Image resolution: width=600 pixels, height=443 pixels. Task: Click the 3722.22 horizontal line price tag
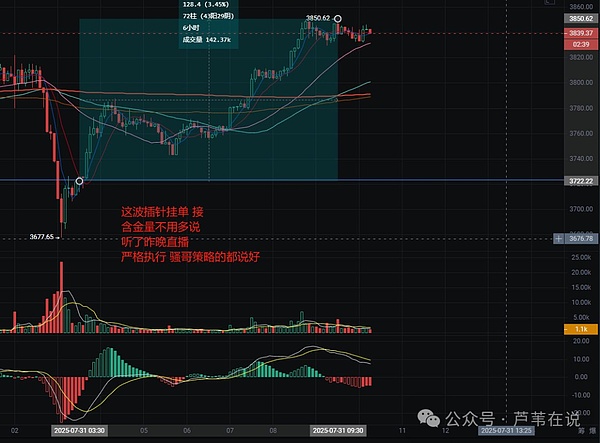click(579, 180)
